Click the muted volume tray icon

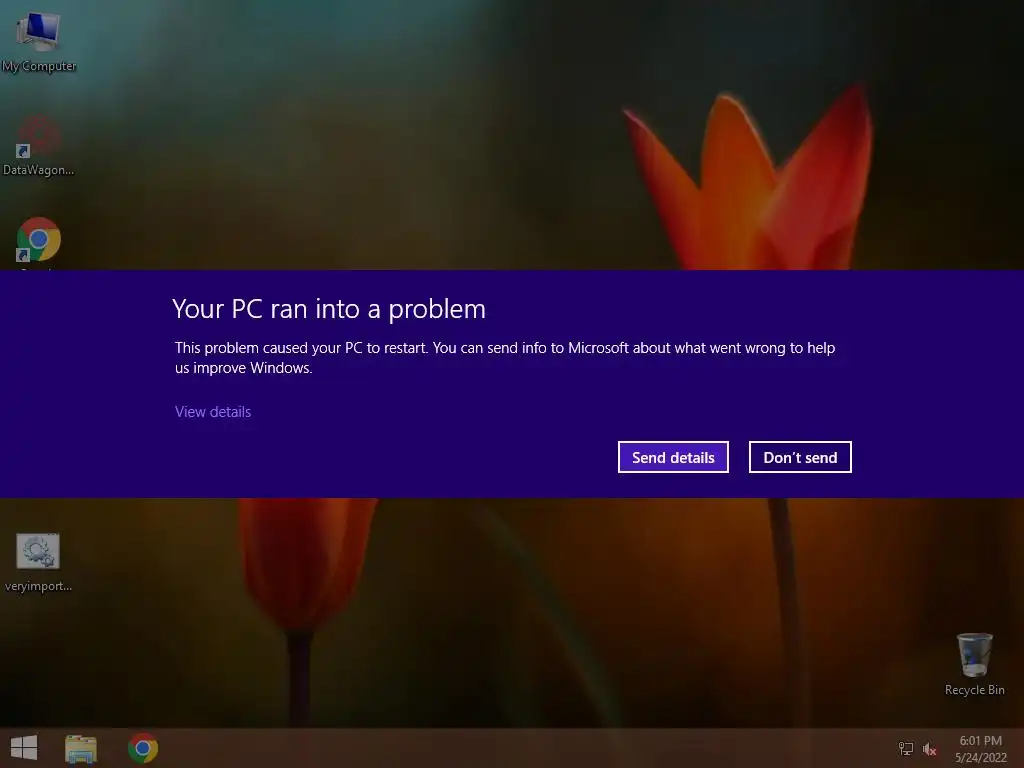[x=930, y=749]
